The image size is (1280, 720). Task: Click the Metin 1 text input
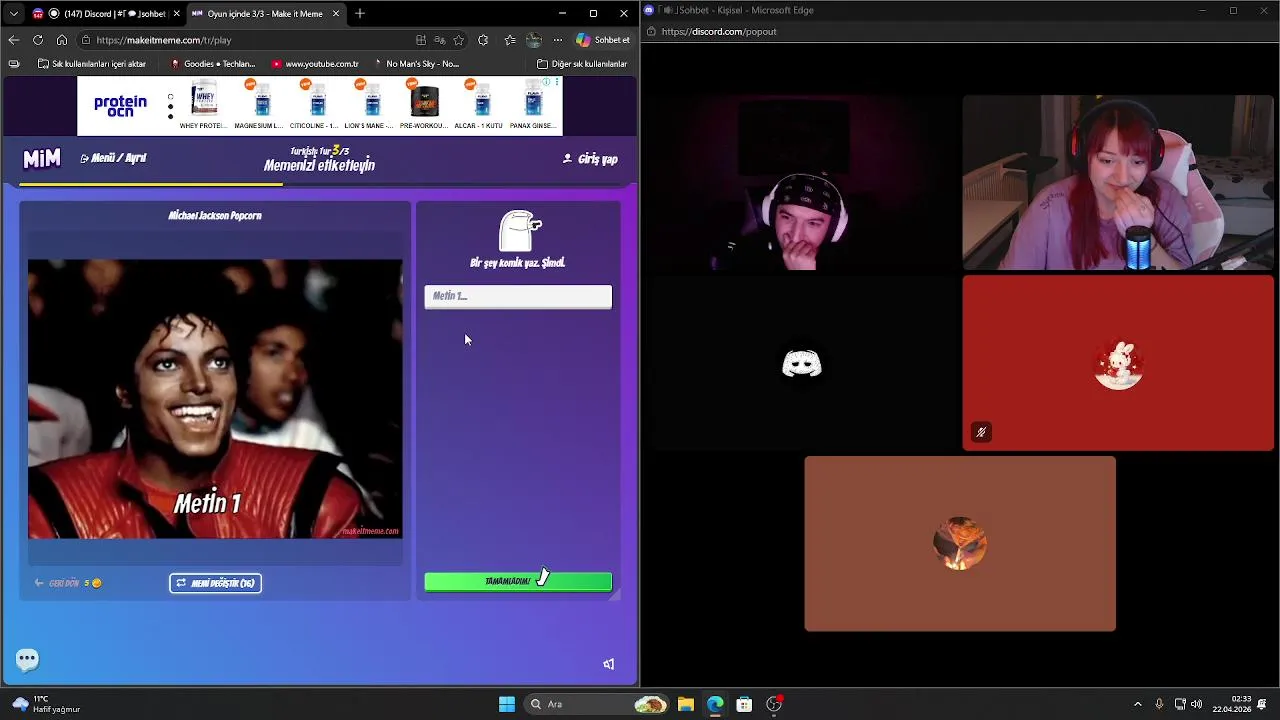[x=518, y=296]
